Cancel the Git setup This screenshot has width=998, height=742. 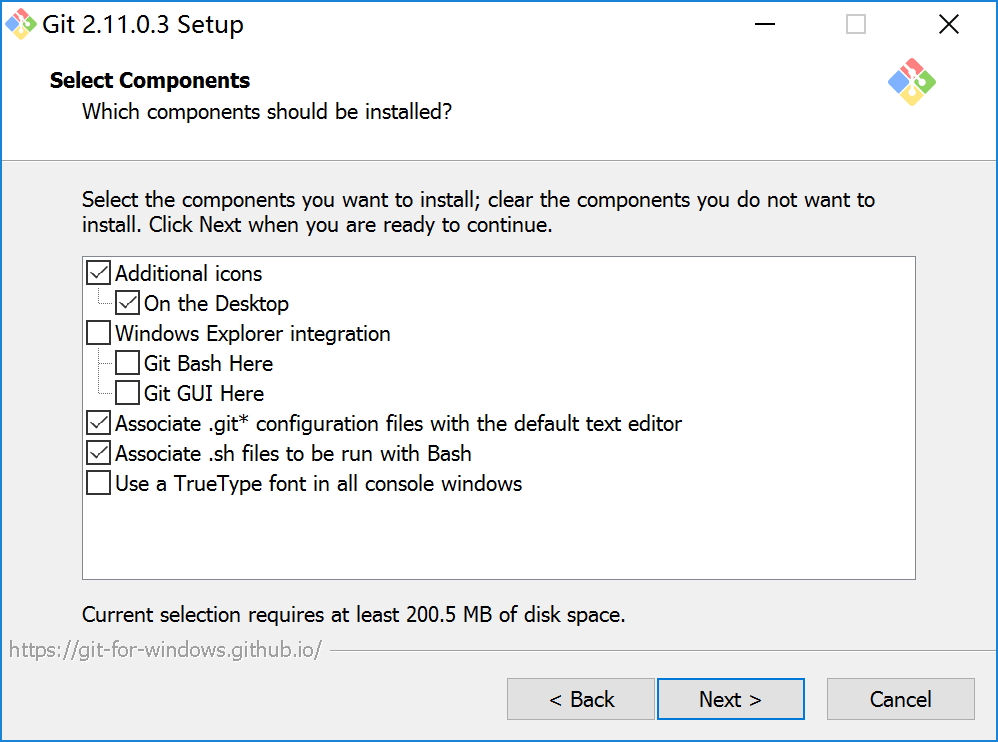click(900, 699)
